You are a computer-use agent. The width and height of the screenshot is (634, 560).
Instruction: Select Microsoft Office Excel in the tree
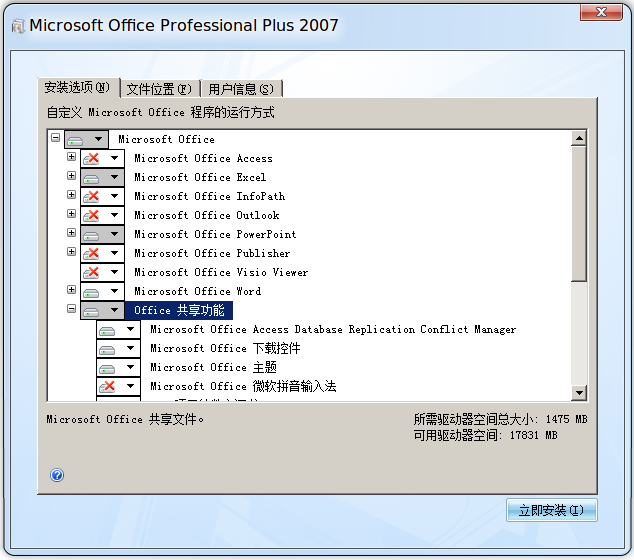click(x=200, y=178)
